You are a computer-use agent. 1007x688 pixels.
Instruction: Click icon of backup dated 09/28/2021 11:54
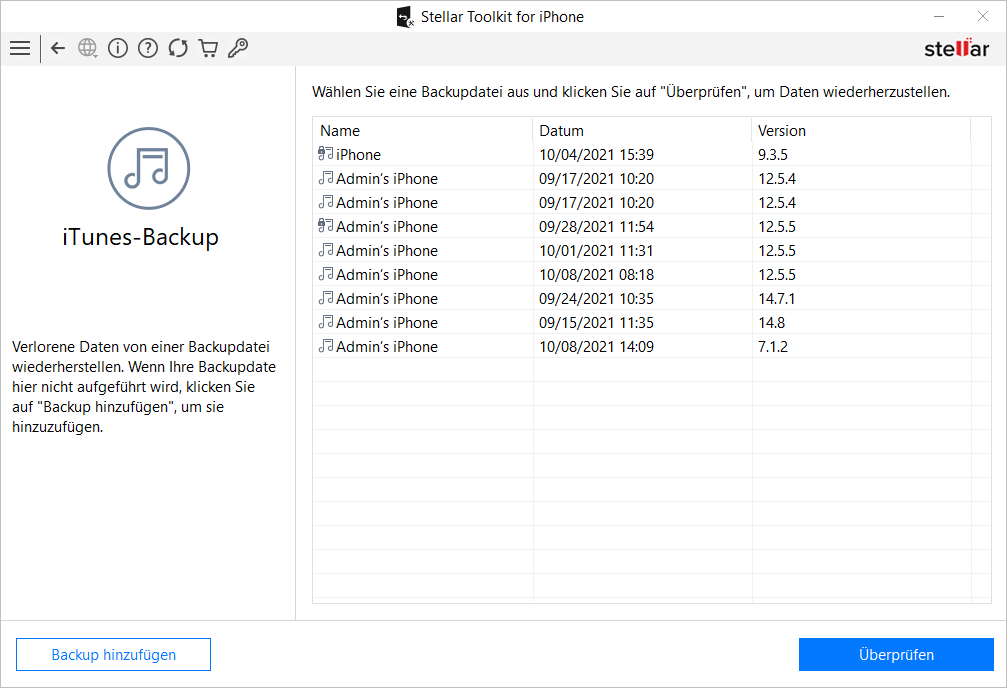click(326, 226)
